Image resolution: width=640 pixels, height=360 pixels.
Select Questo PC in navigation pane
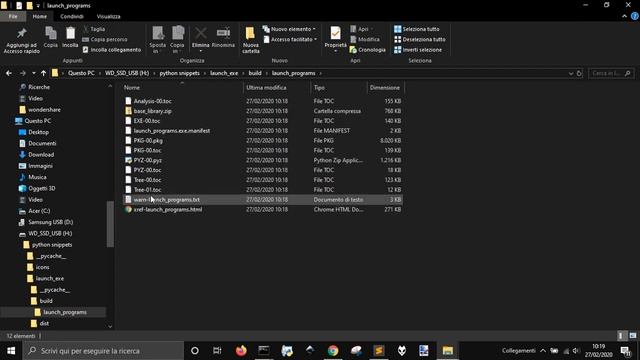click(x=38, y=121)
